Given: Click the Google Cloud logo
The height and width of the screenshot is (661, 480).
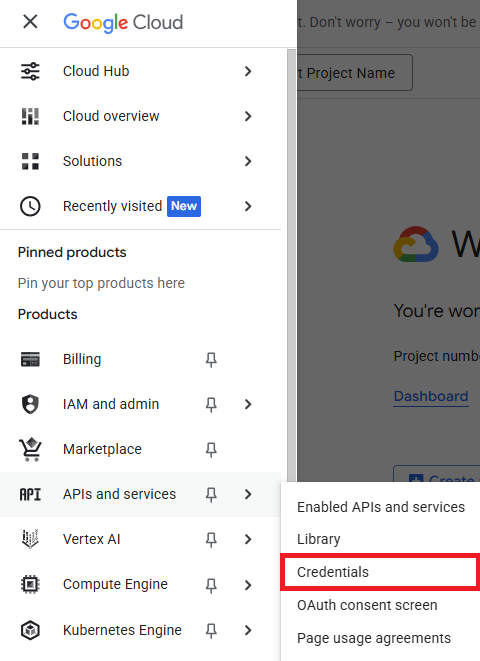Looking at the screenshot, I should [123, 22].
